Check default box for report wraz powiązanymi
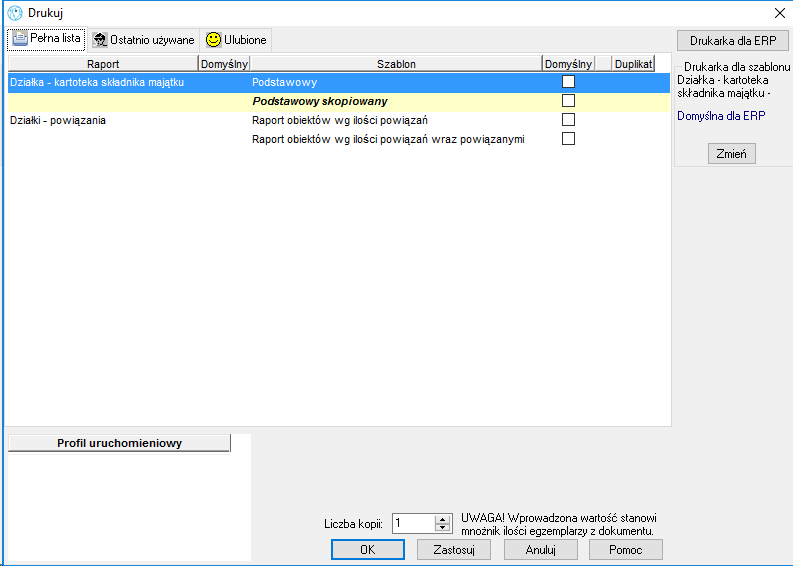The height and width of the screenshot is (566, 793). (568, 139)
